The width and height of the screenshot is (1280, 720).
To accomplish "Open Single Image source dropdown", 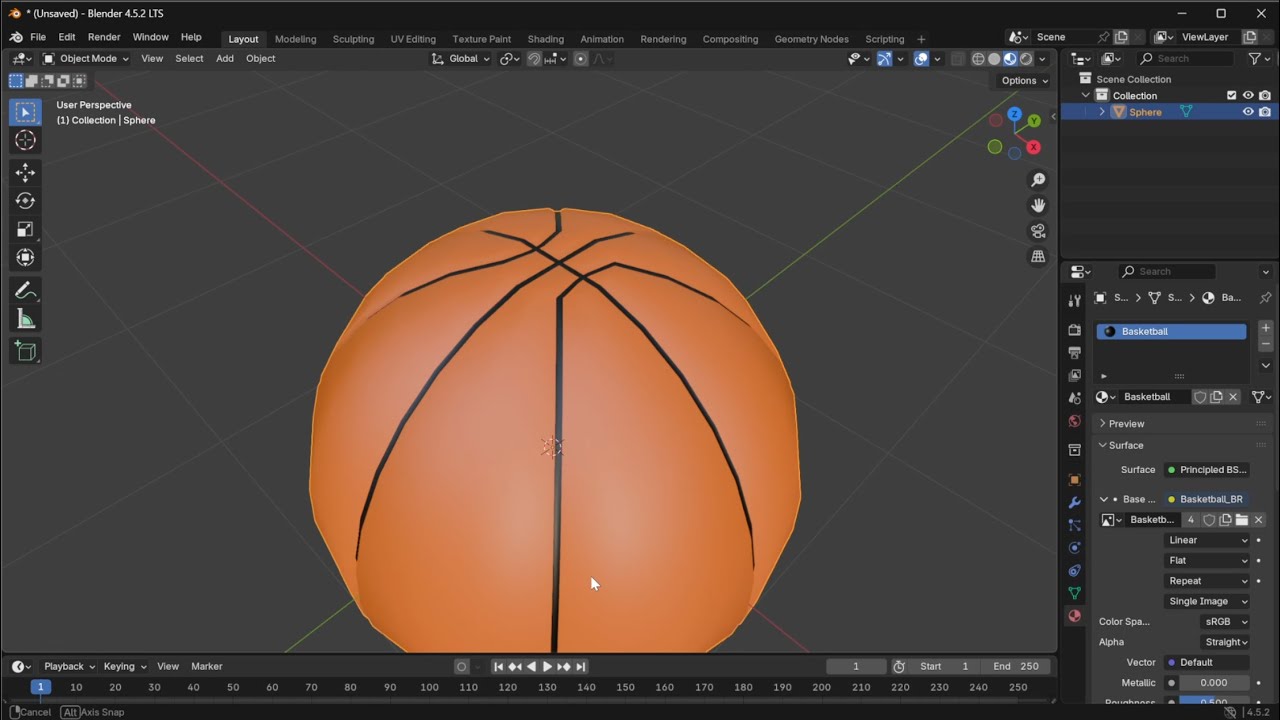I will [x=1208, y=601].
